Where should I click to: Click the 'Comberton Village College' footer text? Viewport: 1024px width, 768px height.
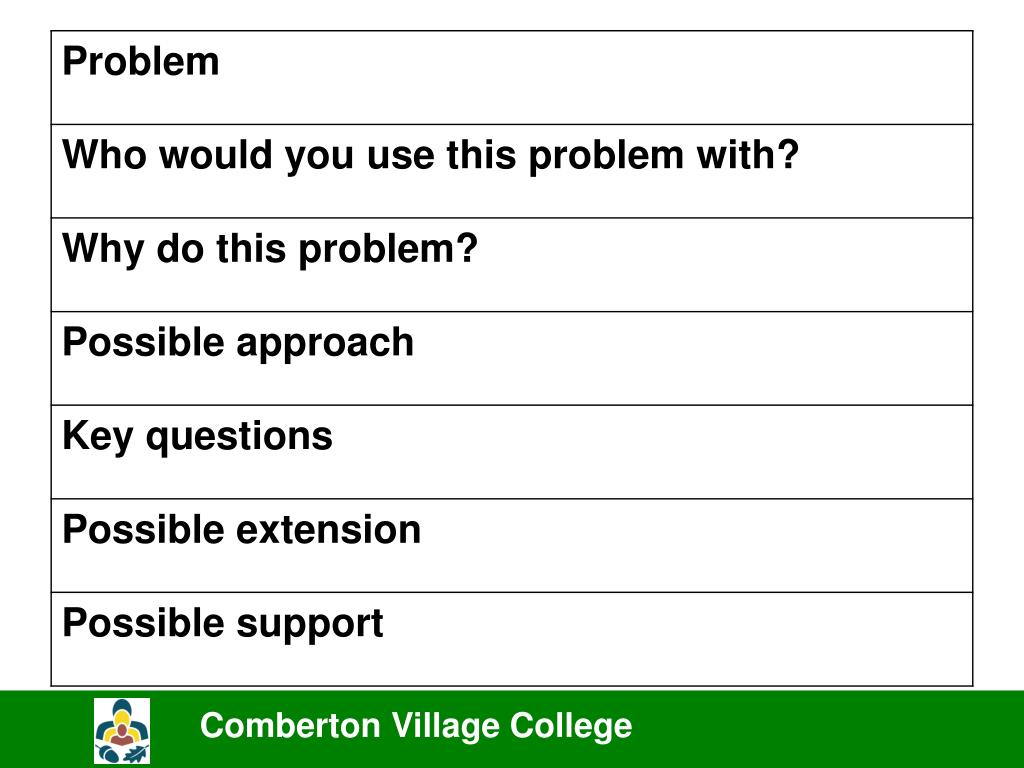click(x=416, y=726)
